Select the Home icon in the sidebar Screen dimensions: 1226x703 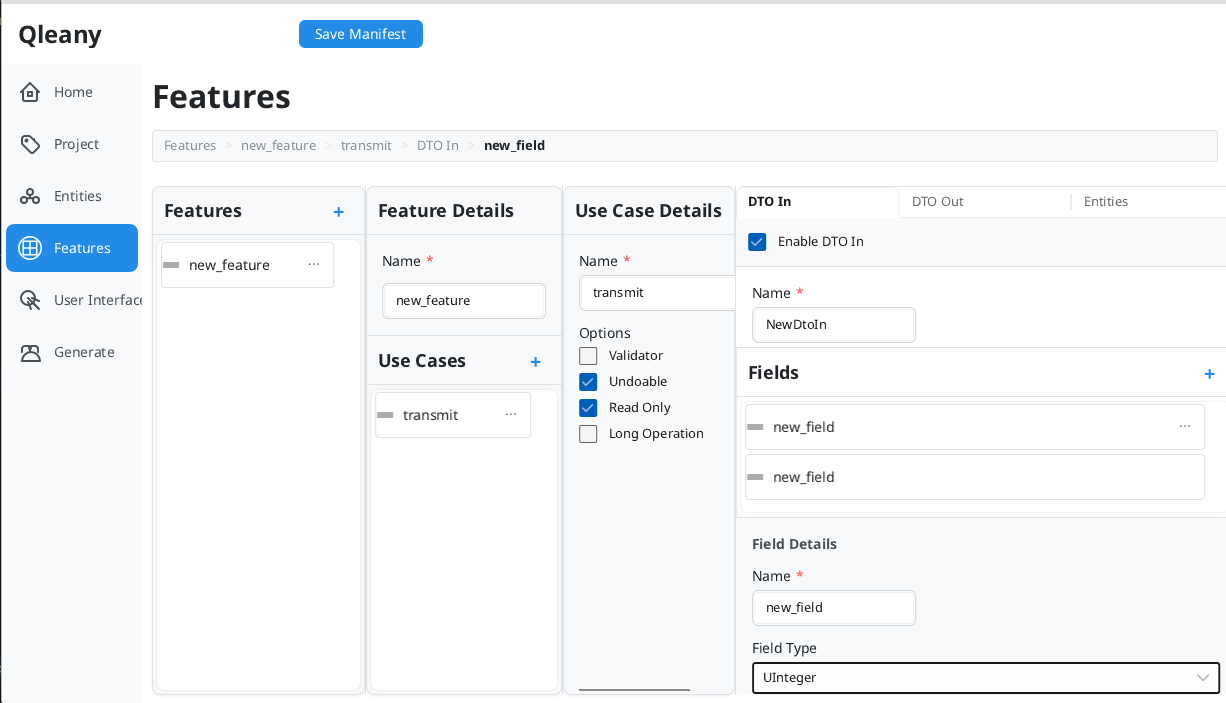pyautogui.click(x=30, y=91)
